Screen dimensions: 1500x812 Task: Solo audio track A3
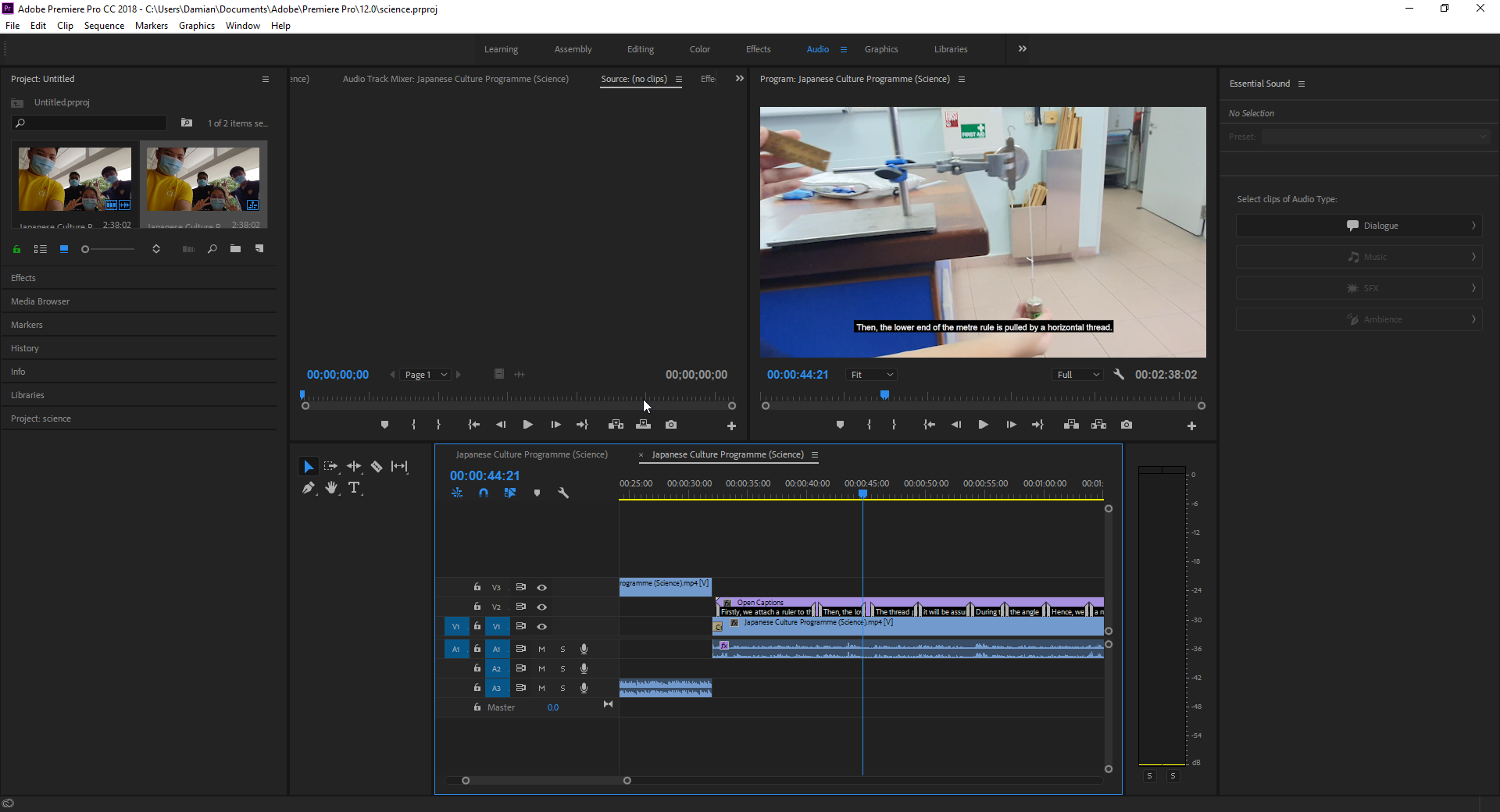tap(562, 688)
